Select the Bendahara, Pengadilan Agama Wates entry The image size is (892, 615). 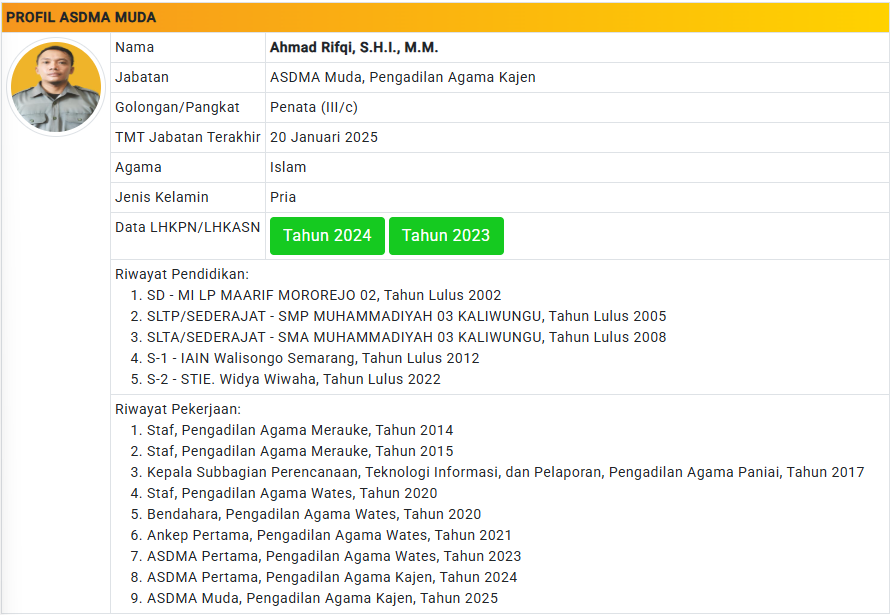pyautogui.click(x=314, y=514)
